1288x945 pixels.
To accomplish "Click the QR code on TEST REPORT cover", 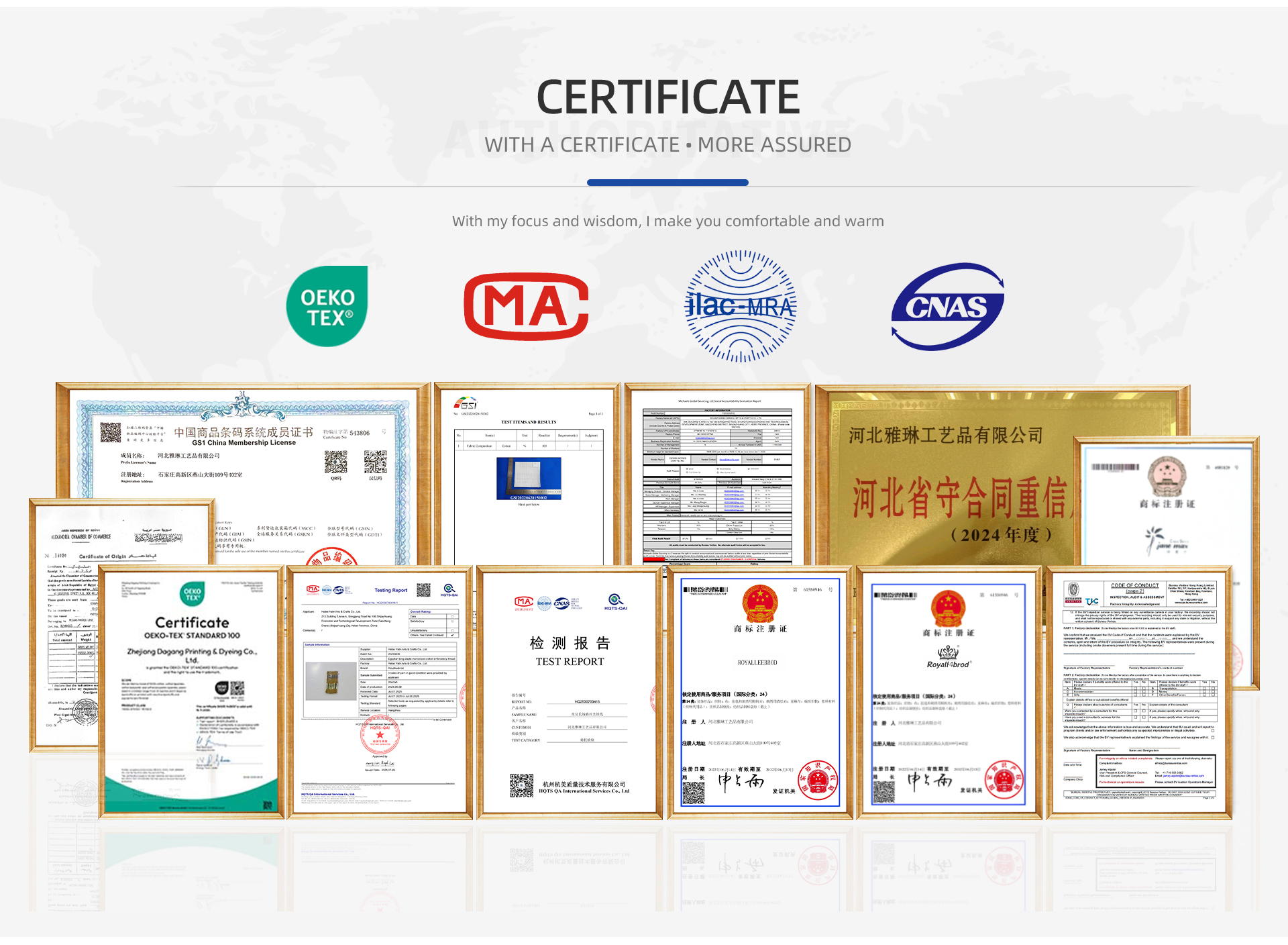I will 521,785.
